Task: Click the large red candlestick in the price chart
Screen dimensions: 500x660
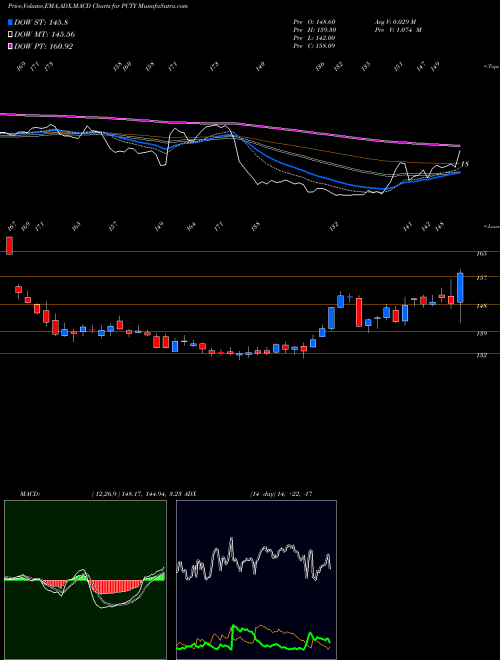Action: [x=359, y=312]
